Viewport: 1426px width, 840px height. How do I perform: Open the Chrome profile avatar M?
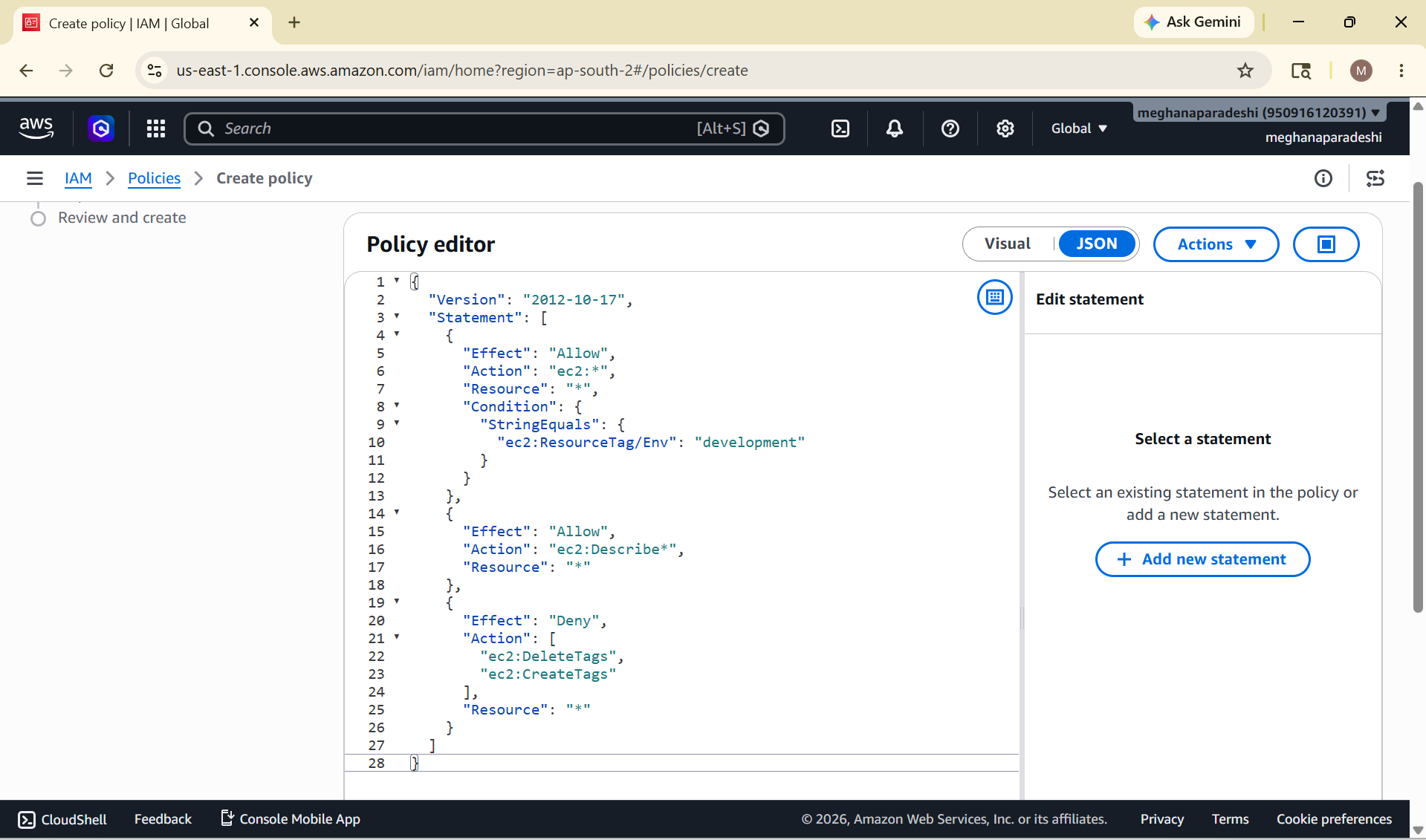pyautogui.click(x=1361, y=71)
